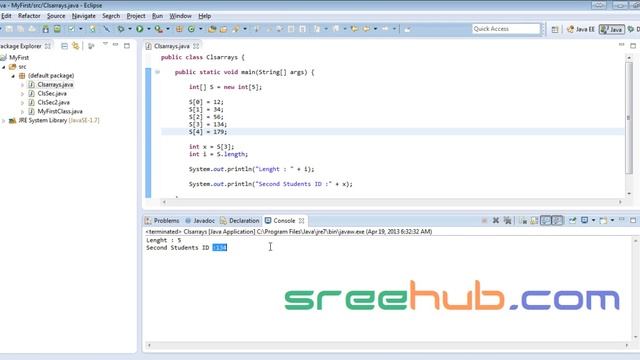
Task: Toggle Show Console on Standard Out change
Action: (546, 220)
